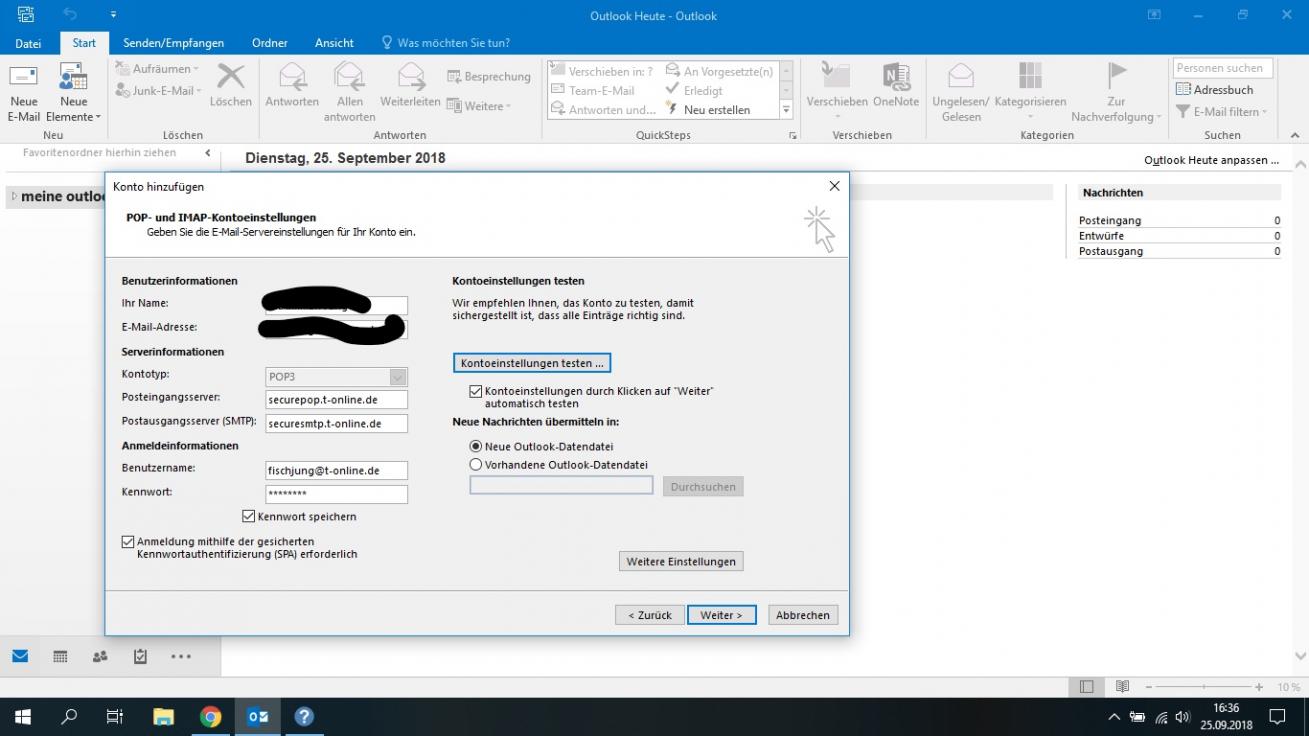Collapse the folder pane chevron
Image resolution: width=1309 pixels, height=736 pixels.
pyautogui.click(x=208, y=153)
